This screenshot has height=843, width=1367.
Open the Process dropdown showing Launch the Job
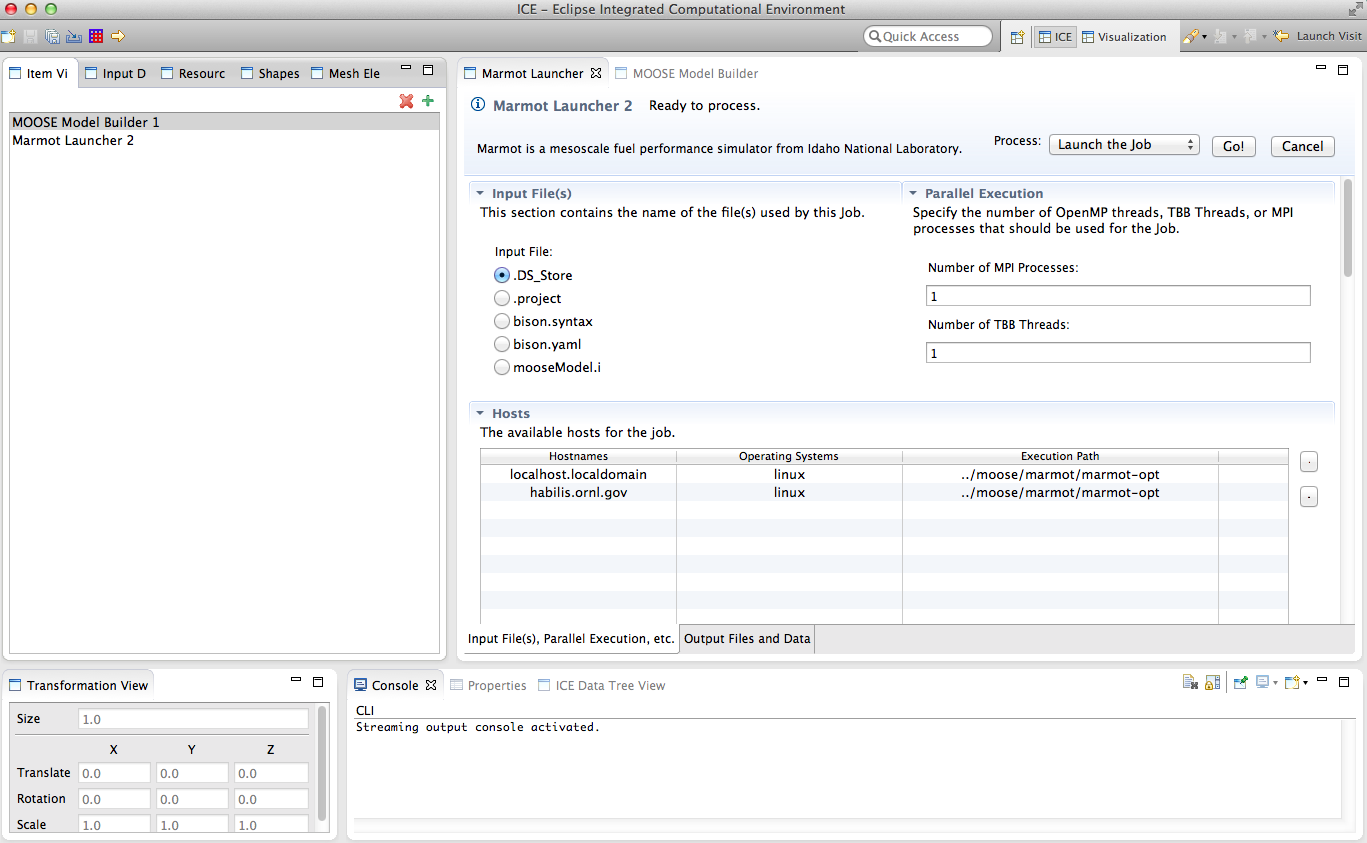(x=1124, y=145)
